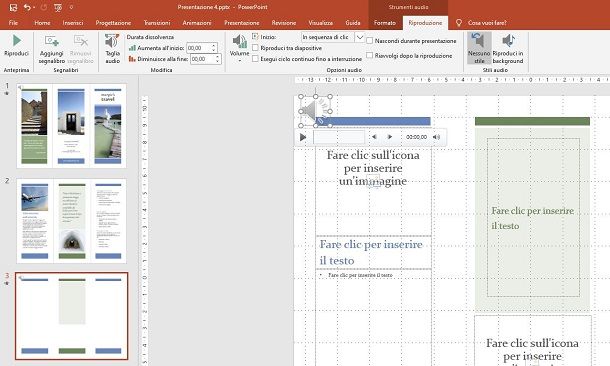Open Animazioni ribbon tab
Image resolution: width=610 pixels, height=366 pixels.
197,23
